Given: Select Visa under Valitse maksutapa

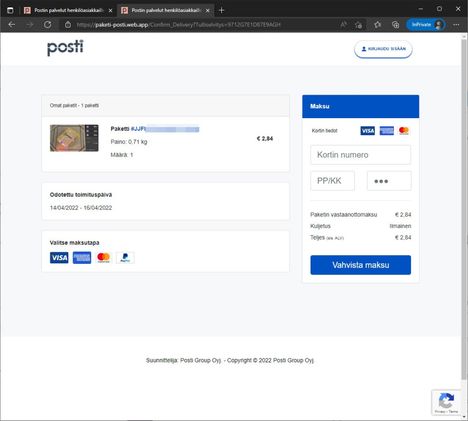Looking at the screenshot, I should [x=59, y=258].
